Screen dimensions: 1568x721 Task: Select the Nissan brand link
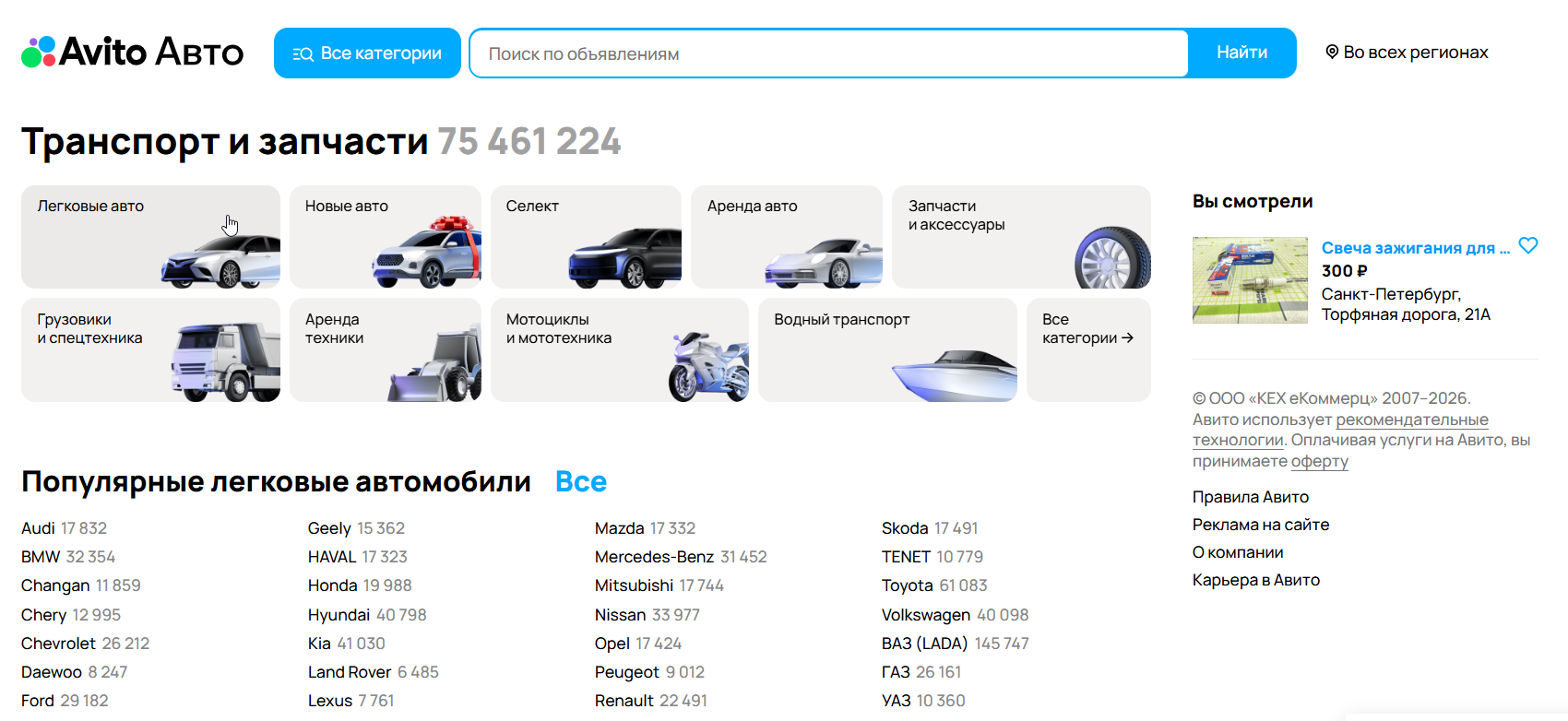(620, 615)
